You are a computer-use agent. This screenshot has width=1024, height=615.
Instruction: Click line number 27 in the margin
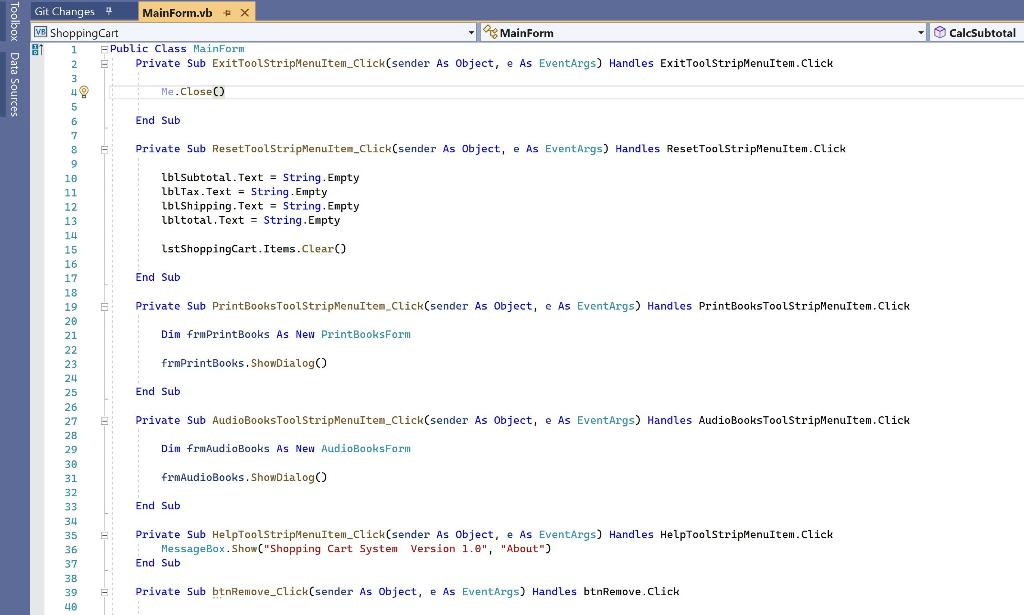pyautogui.click(x=71, y=421)
